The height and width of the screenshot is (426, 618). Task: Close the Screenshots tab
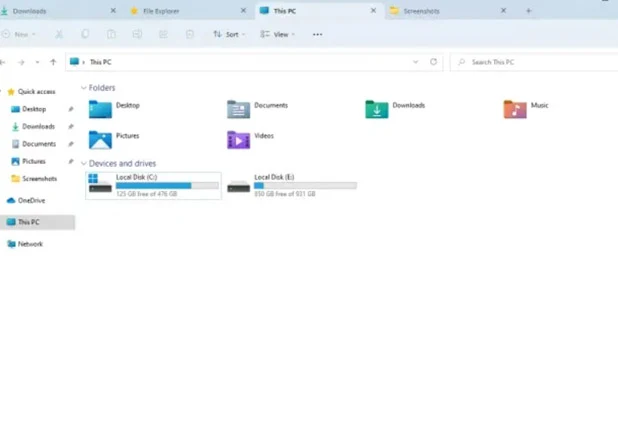coord(503,11)
